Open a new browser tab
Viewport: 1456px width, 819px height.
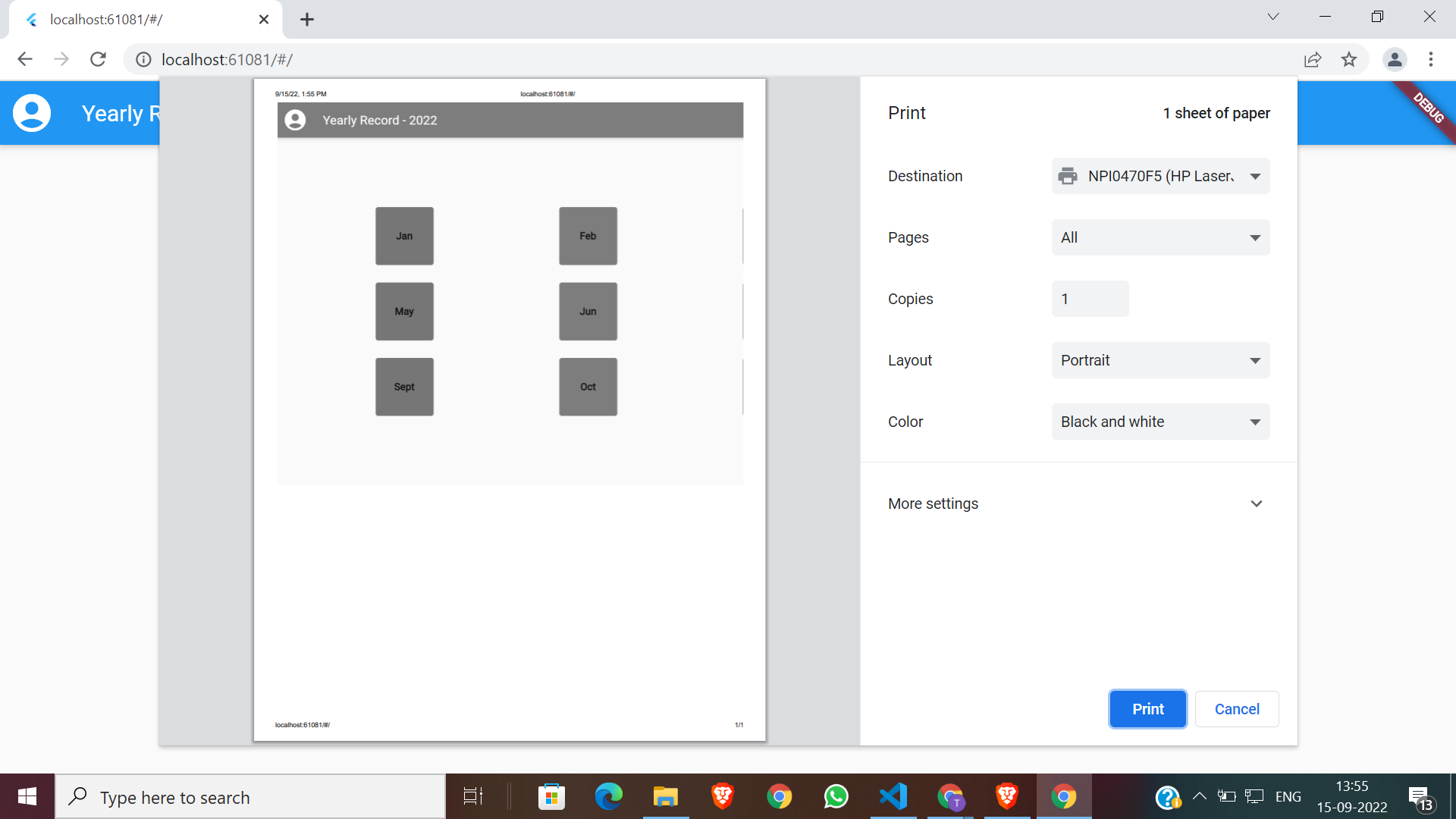[x=307, y=20]
